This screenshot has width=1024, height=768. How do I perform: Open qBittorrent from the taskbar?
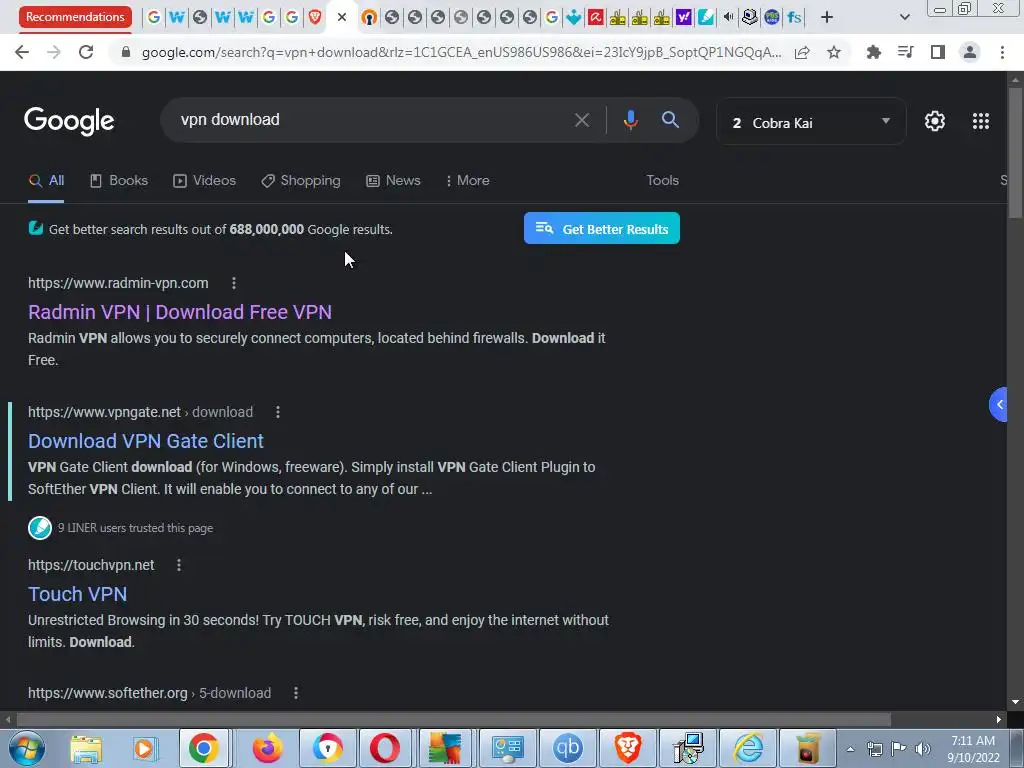tap(568, 748)
